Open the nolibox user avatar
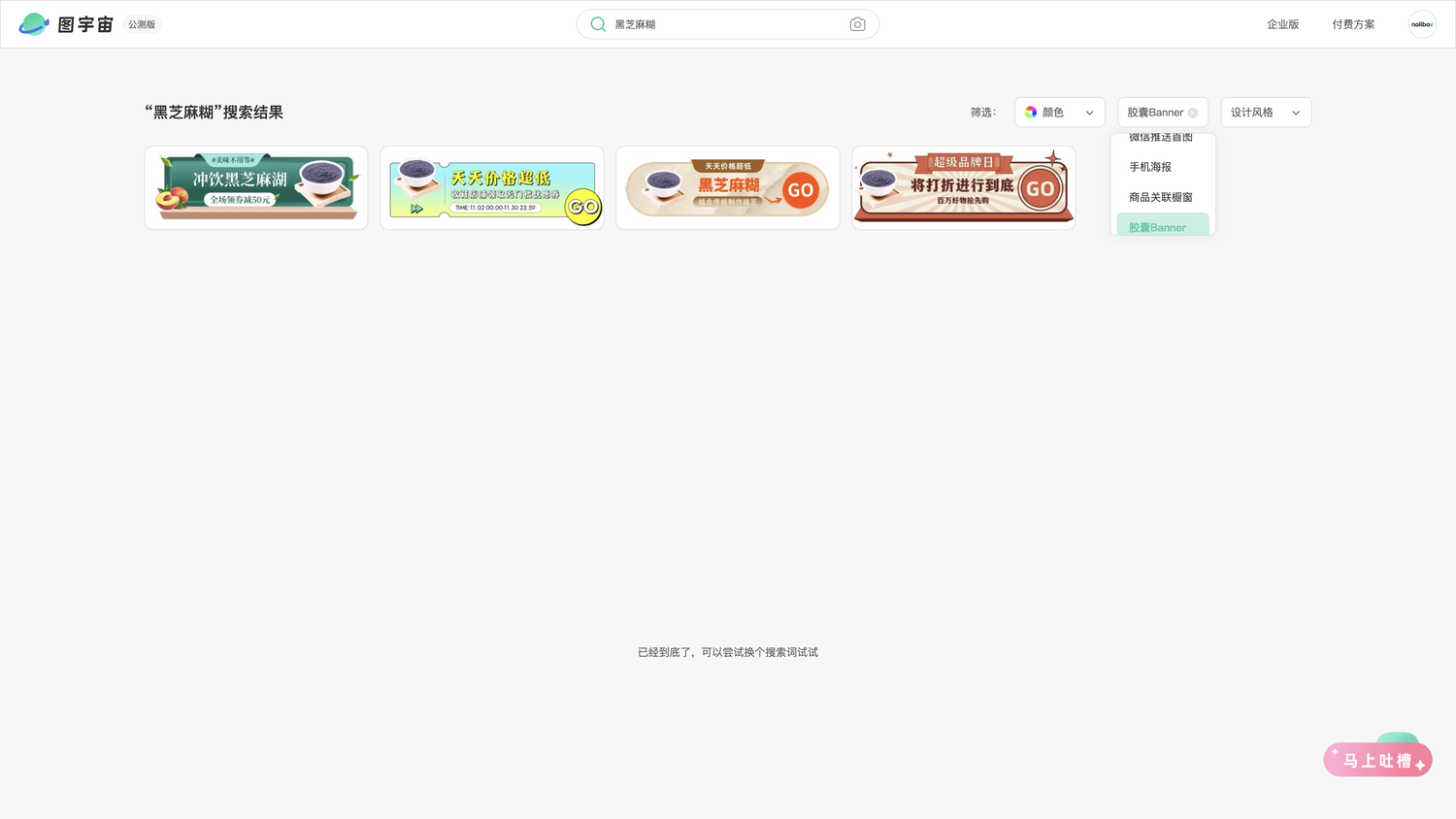This screenshot has width=1456, height=819. coord(1422,24)
